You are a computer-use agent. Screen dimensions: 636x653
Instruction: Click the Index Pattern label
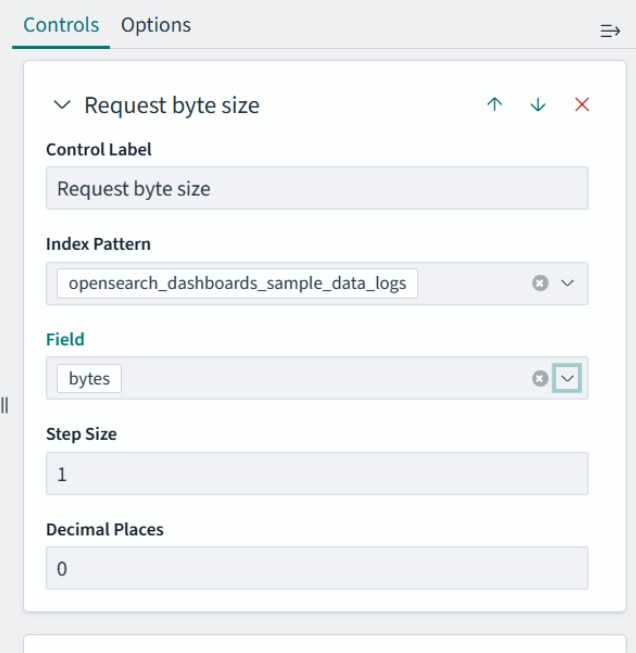coord(98,244)
